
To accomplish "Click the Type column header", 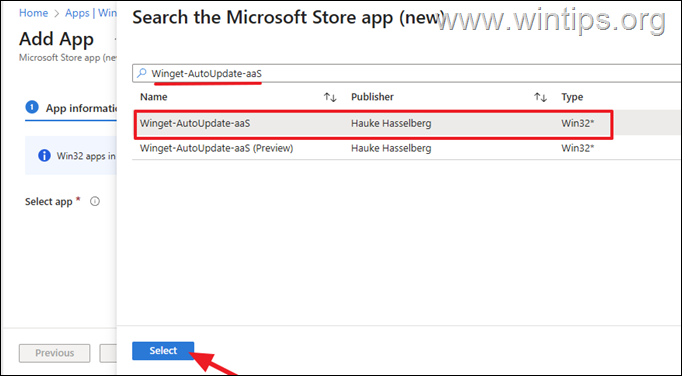I will point(572,97).
